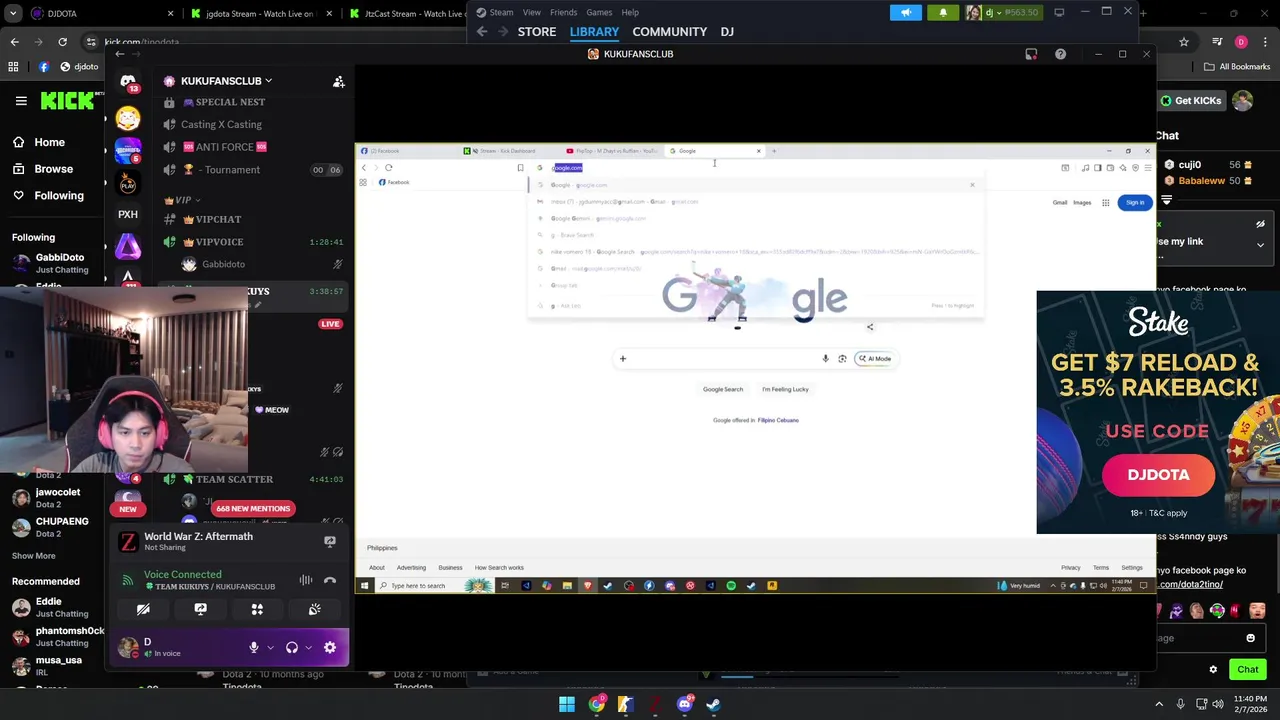This screenshot has width=1280, height=720.
Task: Open Steam notifications bell
Action: [943, 13]
